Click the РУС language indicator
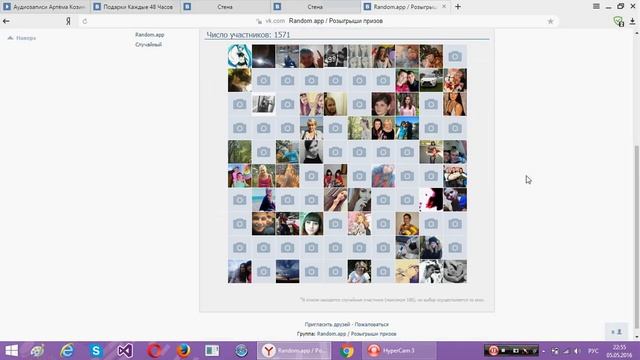 [593, 351]
